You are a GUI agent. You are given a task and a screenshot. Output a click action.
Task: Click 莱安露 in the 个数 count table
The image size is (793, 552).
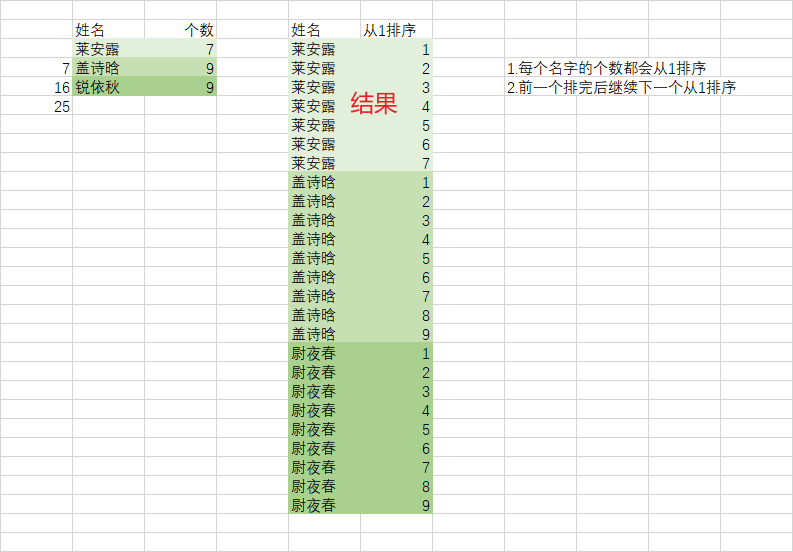coord(108,49)
